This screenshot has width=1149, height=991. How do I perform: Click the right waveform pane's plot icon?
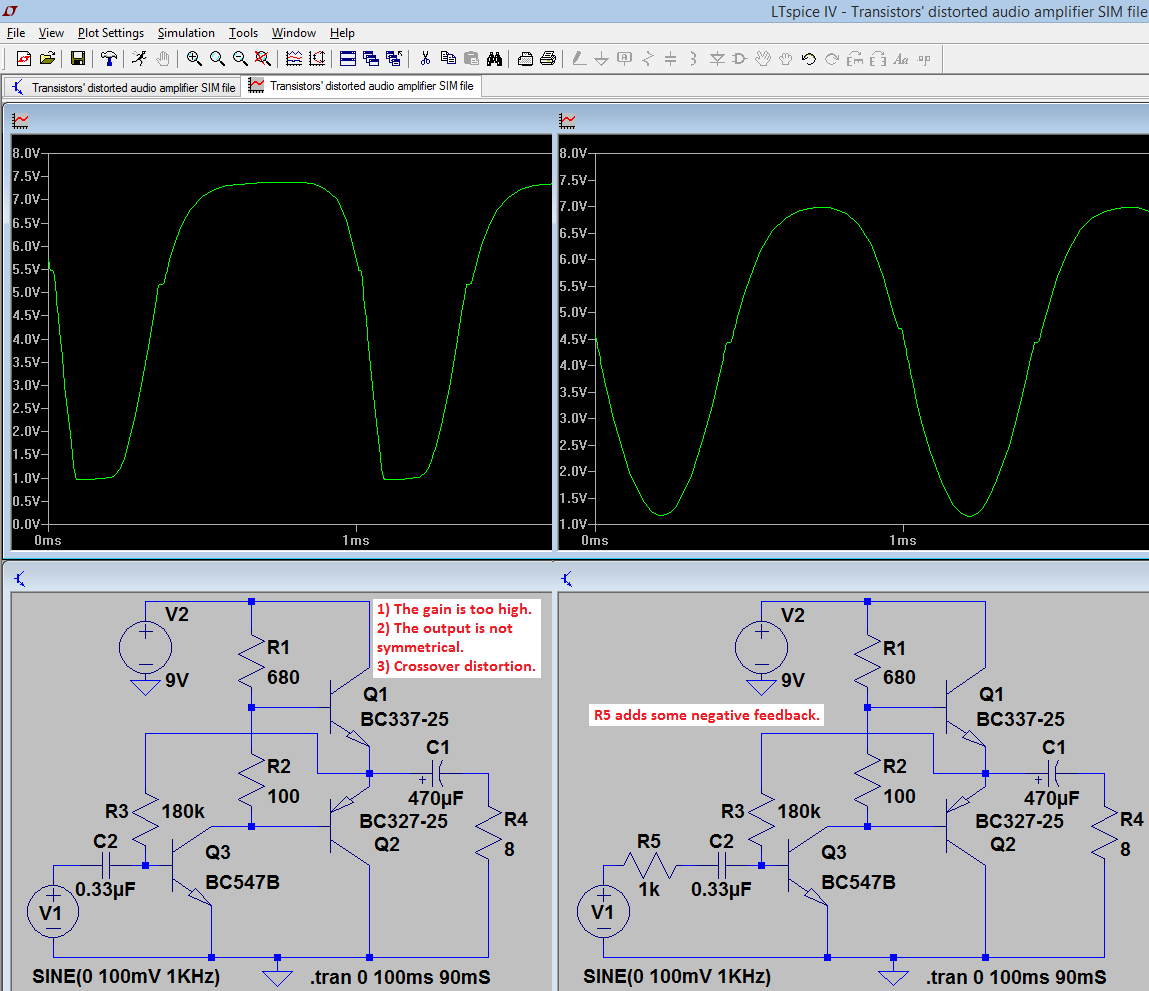(x=567, y=121)
